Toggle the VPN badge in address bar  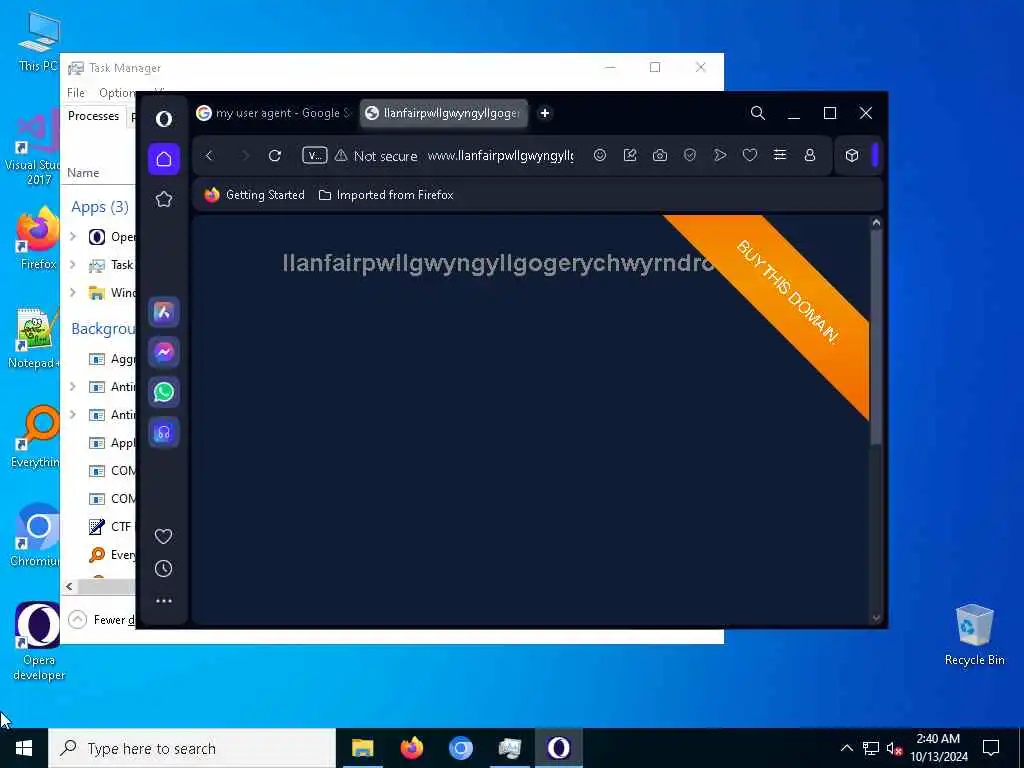pos(314,155)
